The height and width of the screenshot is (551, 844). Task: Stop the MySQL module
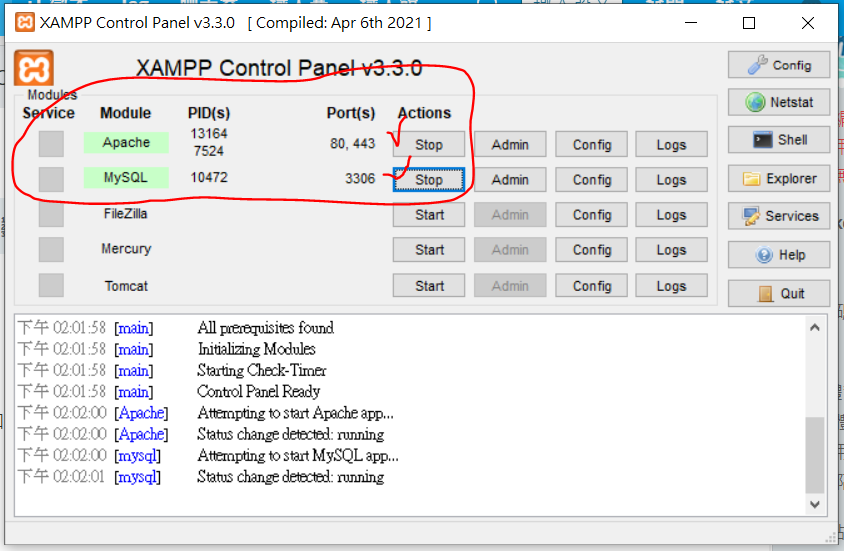click(x=428, y=180)
